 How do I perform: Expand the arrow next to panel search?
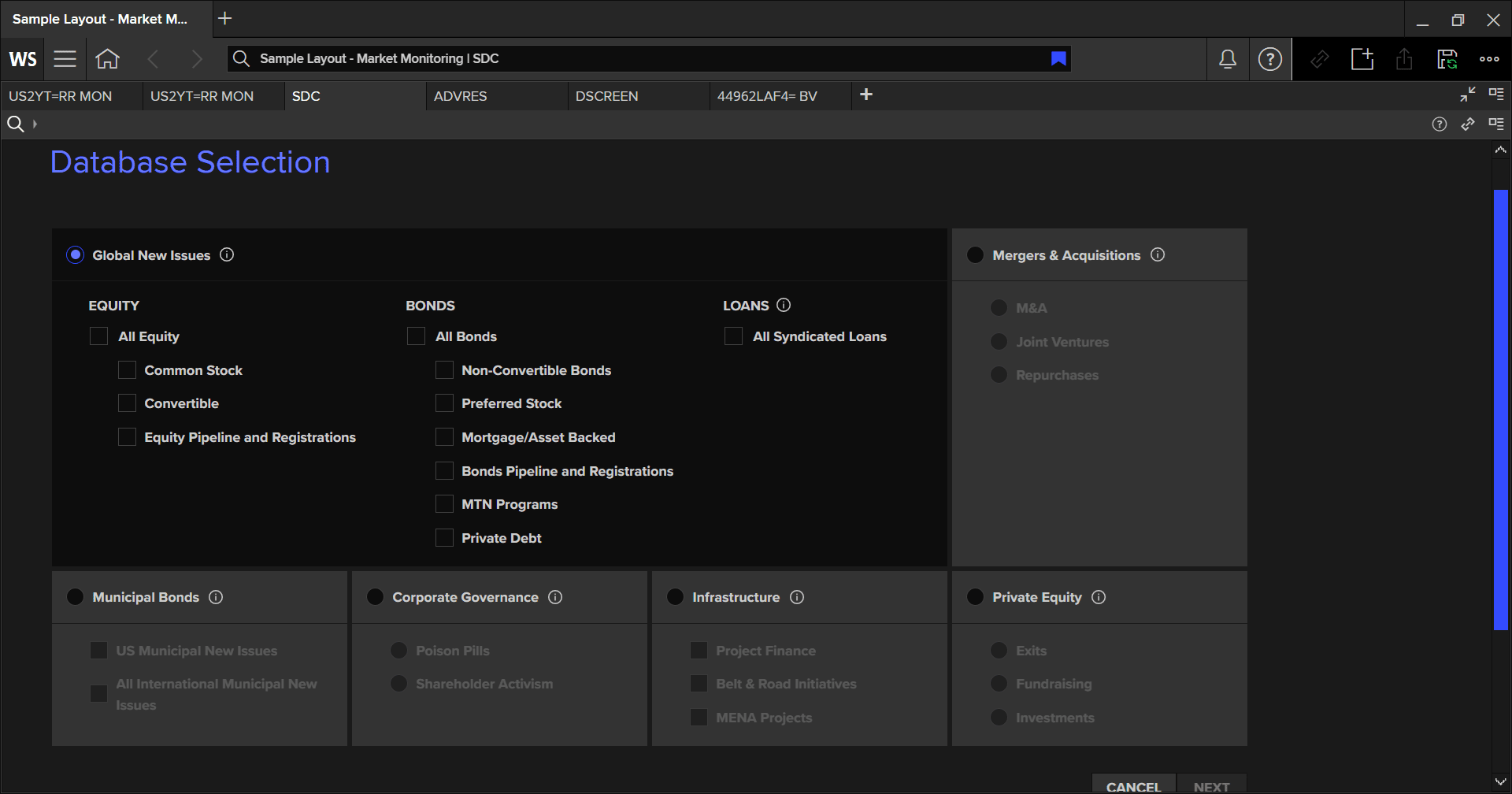coord(35,124)
